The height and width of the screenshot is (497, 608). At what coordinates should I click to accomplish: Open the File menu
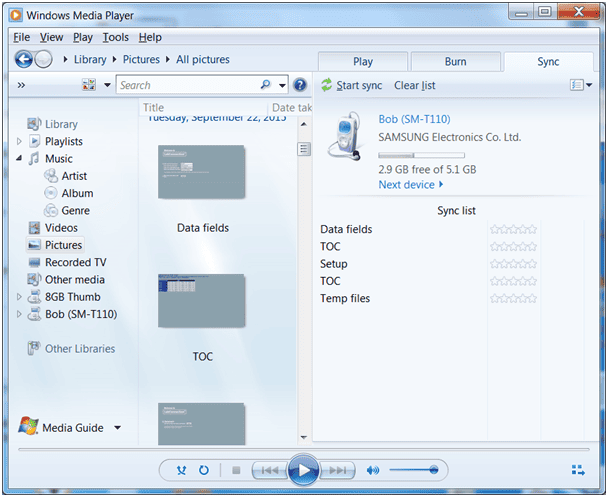click(21, 37)
